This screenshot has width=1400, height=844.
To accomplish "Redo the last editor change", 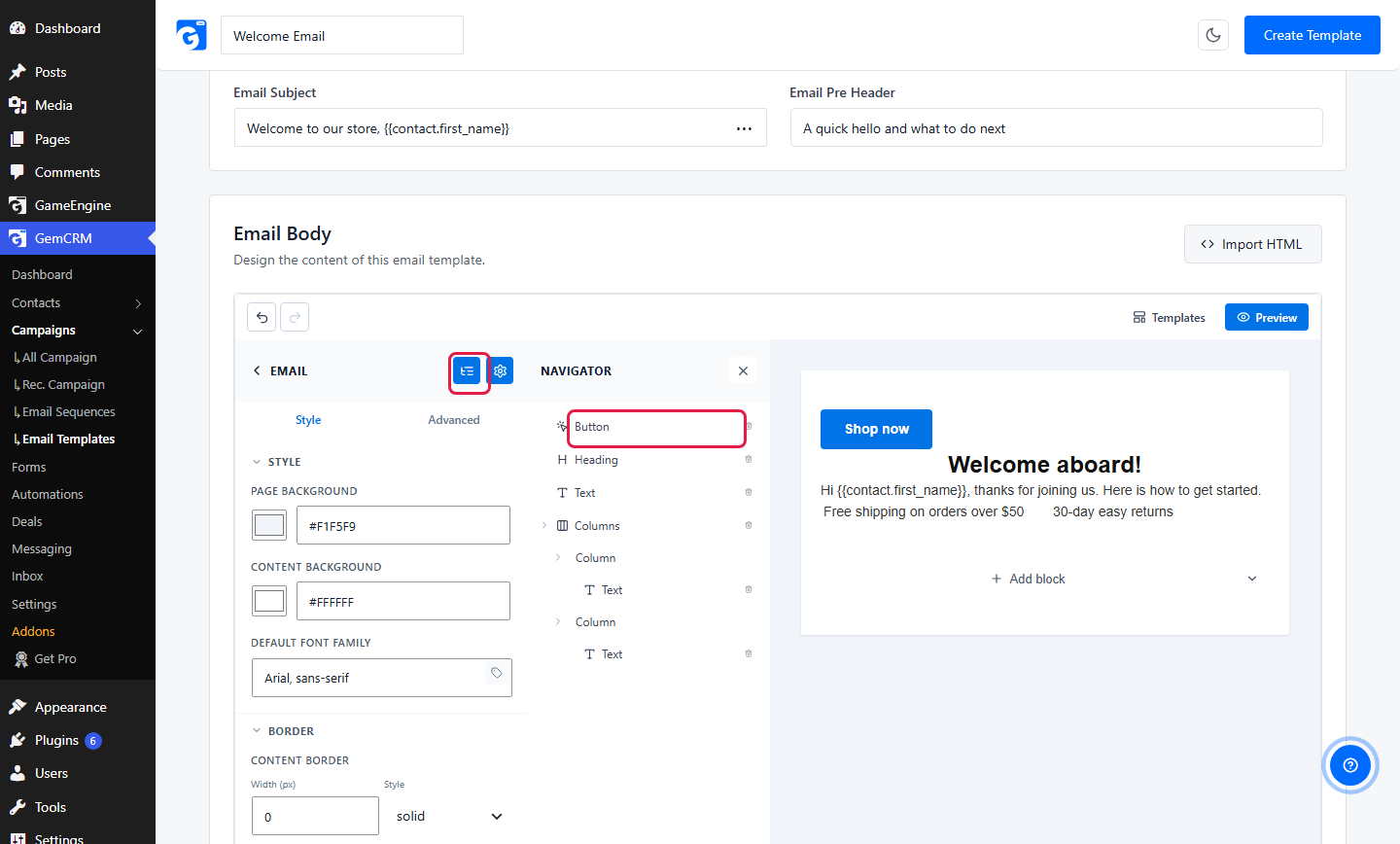I will tap(295, 317).
